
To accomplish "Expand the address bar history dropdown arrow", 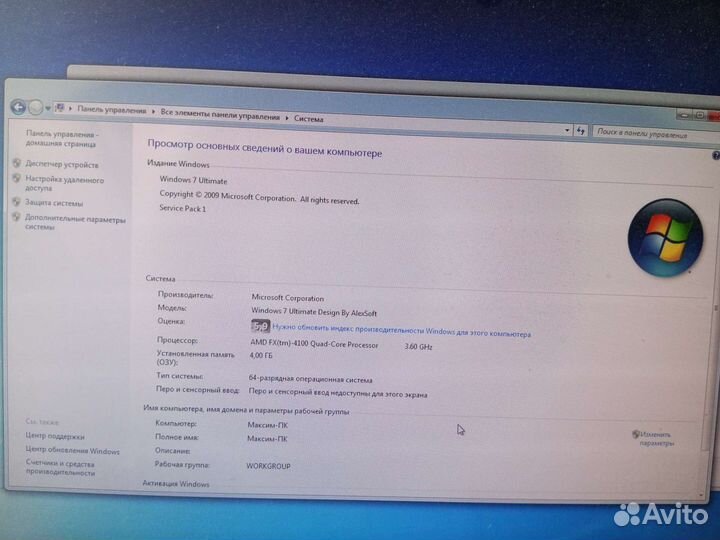I will [565, 129].
